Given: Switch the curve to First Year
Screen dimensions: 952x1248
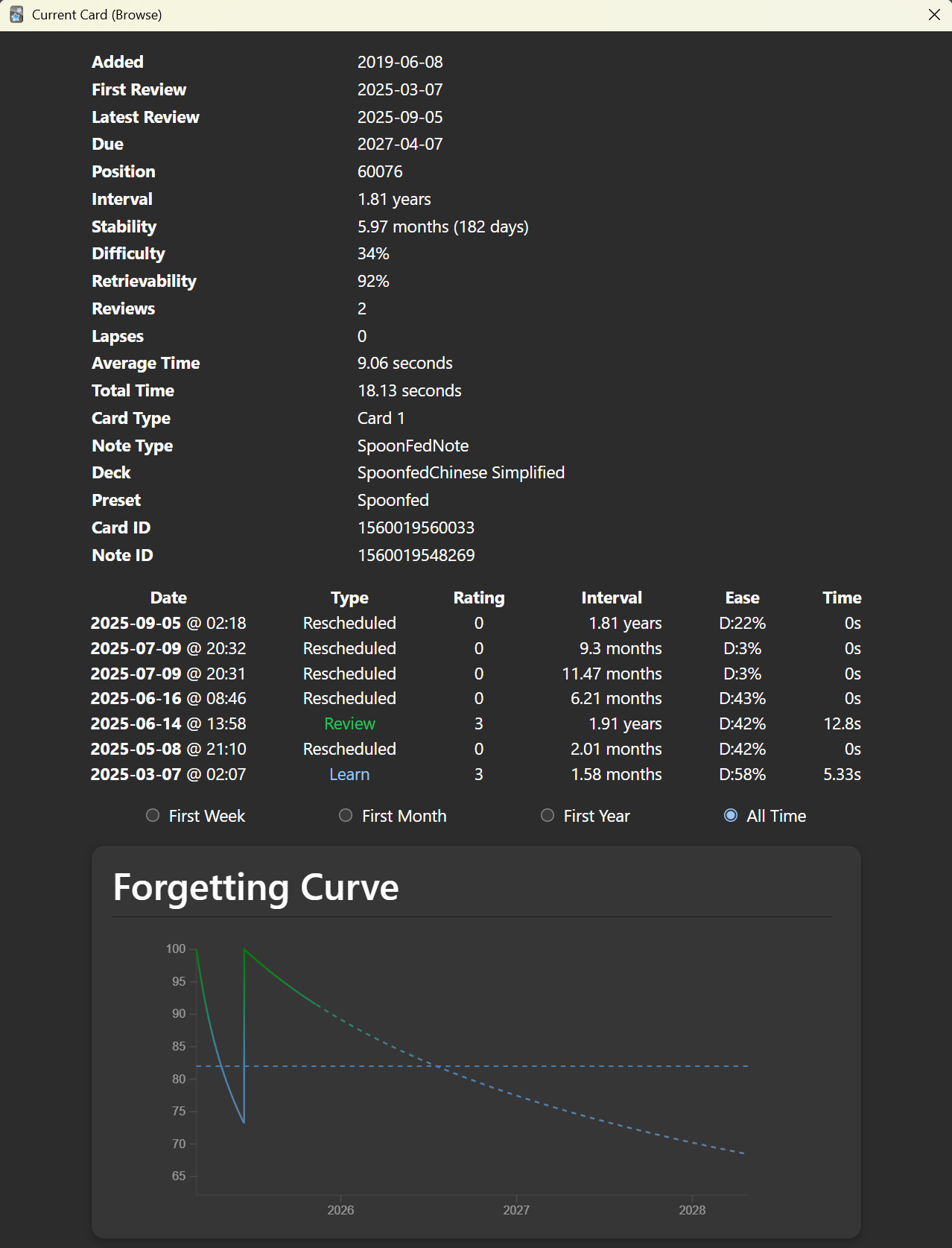Looking at the screenshot, I should point(548,816).
